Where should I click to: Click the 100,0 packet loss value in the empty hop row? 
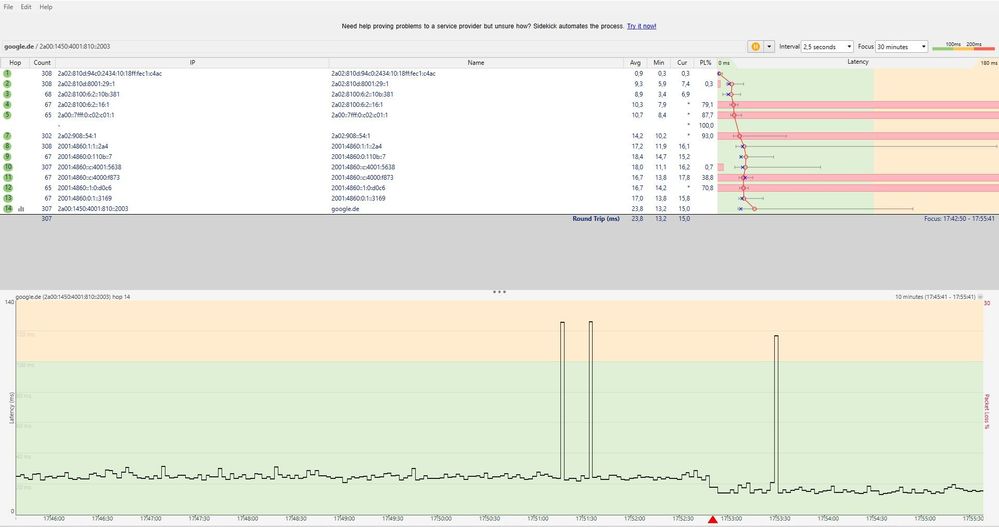706,126
